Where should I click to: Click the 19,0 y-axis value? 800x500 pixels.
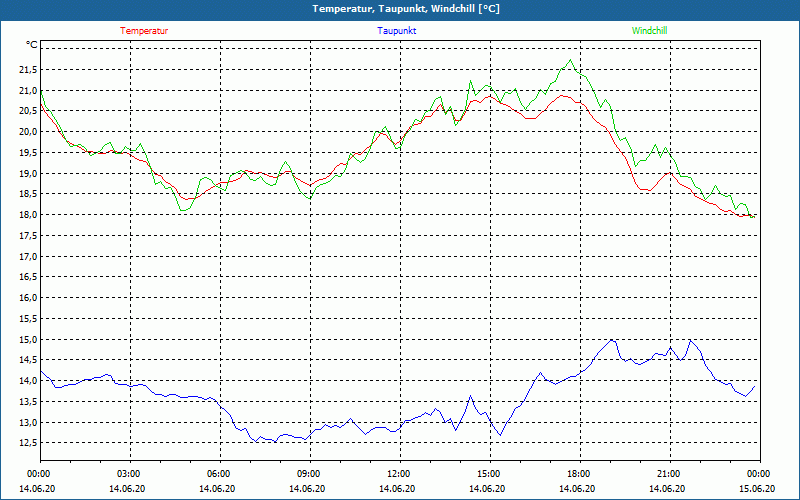click(28, 173)
